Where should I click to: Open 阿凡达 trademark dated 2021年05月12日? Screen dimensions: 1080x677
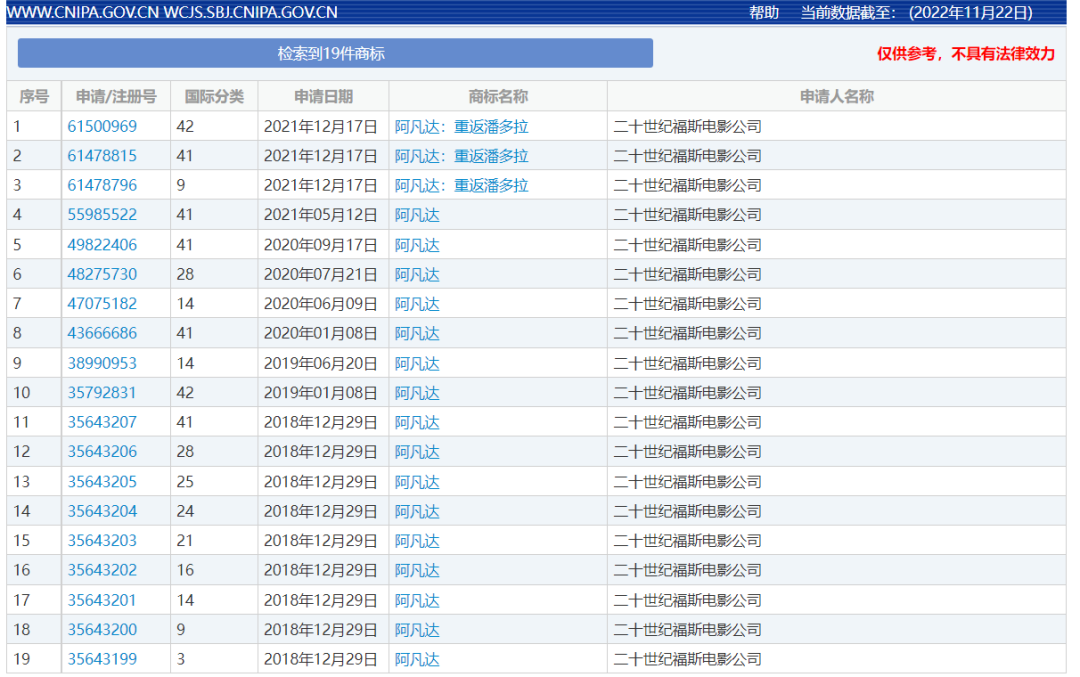pos(417,216)
